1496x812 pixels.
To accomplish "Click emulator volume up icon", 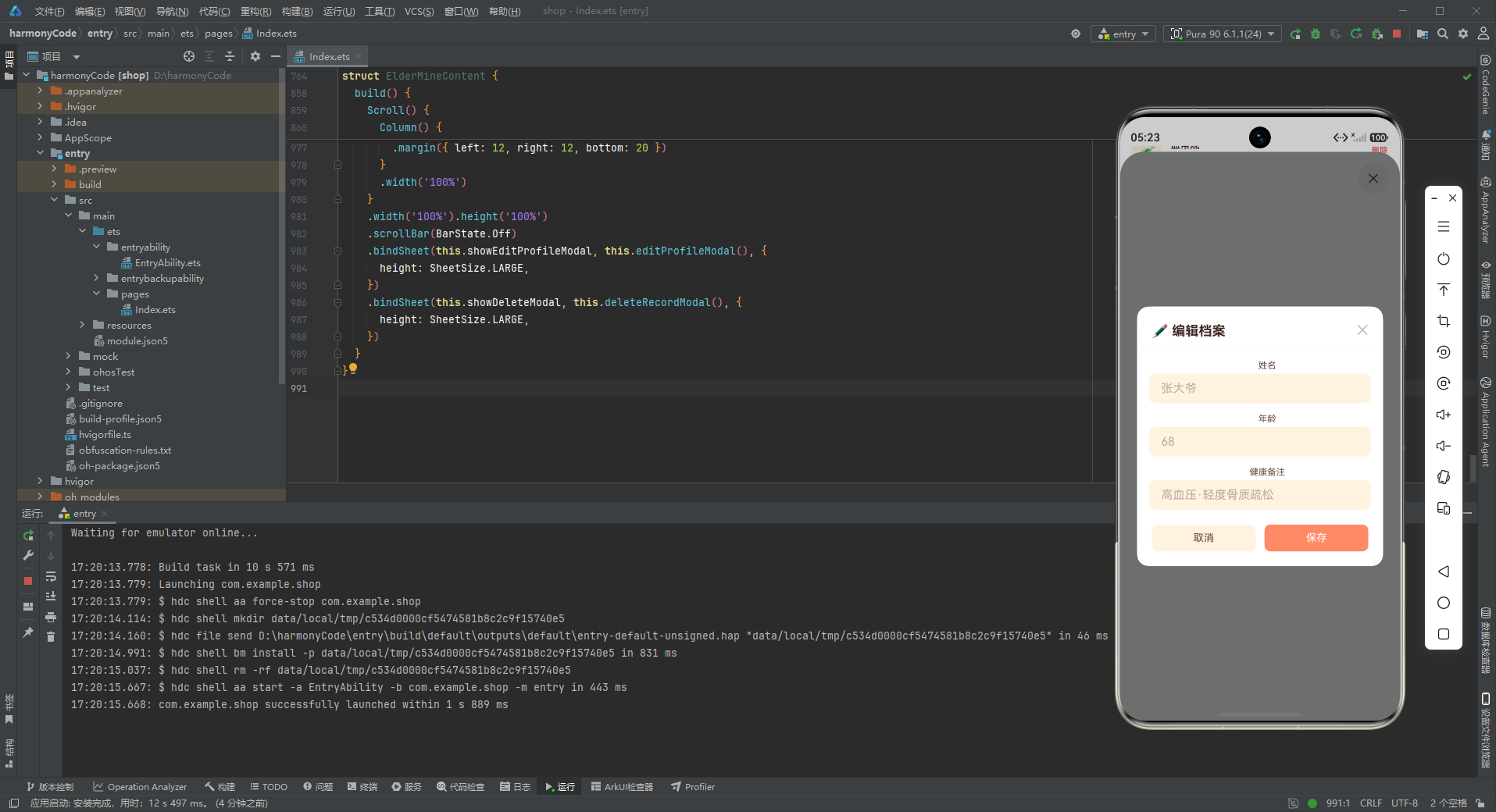I will [1443, 415].
